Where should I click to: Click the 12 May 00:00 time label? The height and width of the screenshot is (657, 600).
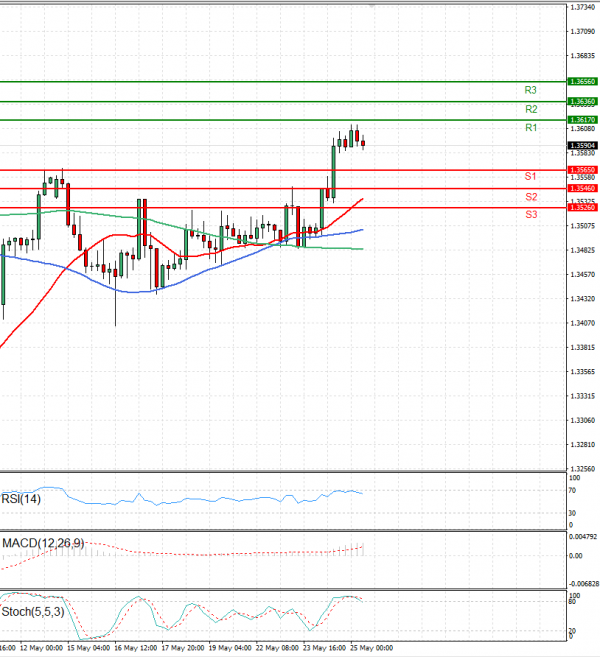pyautogui.click(x=41, y=648)
